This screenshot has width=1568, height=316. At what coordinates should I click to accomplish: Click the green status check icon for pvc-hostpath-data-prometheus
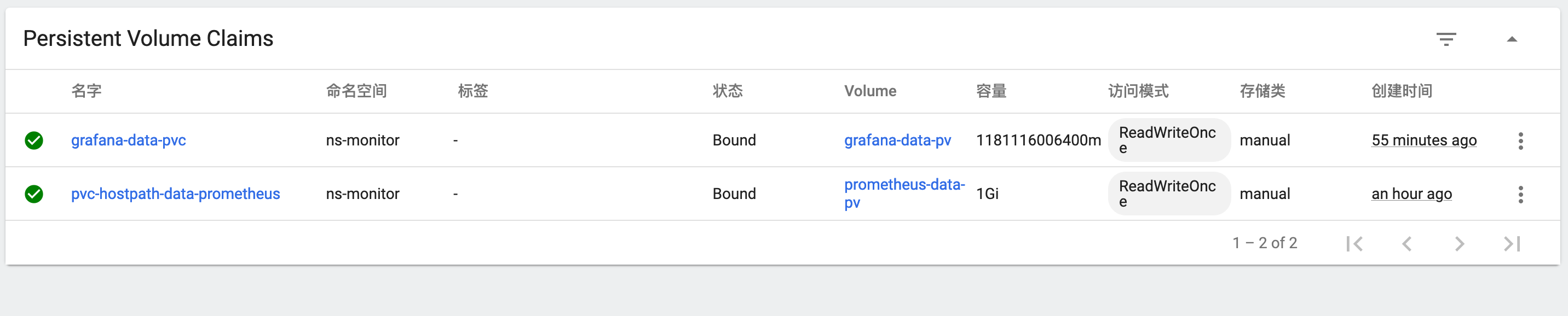[34, 194]
